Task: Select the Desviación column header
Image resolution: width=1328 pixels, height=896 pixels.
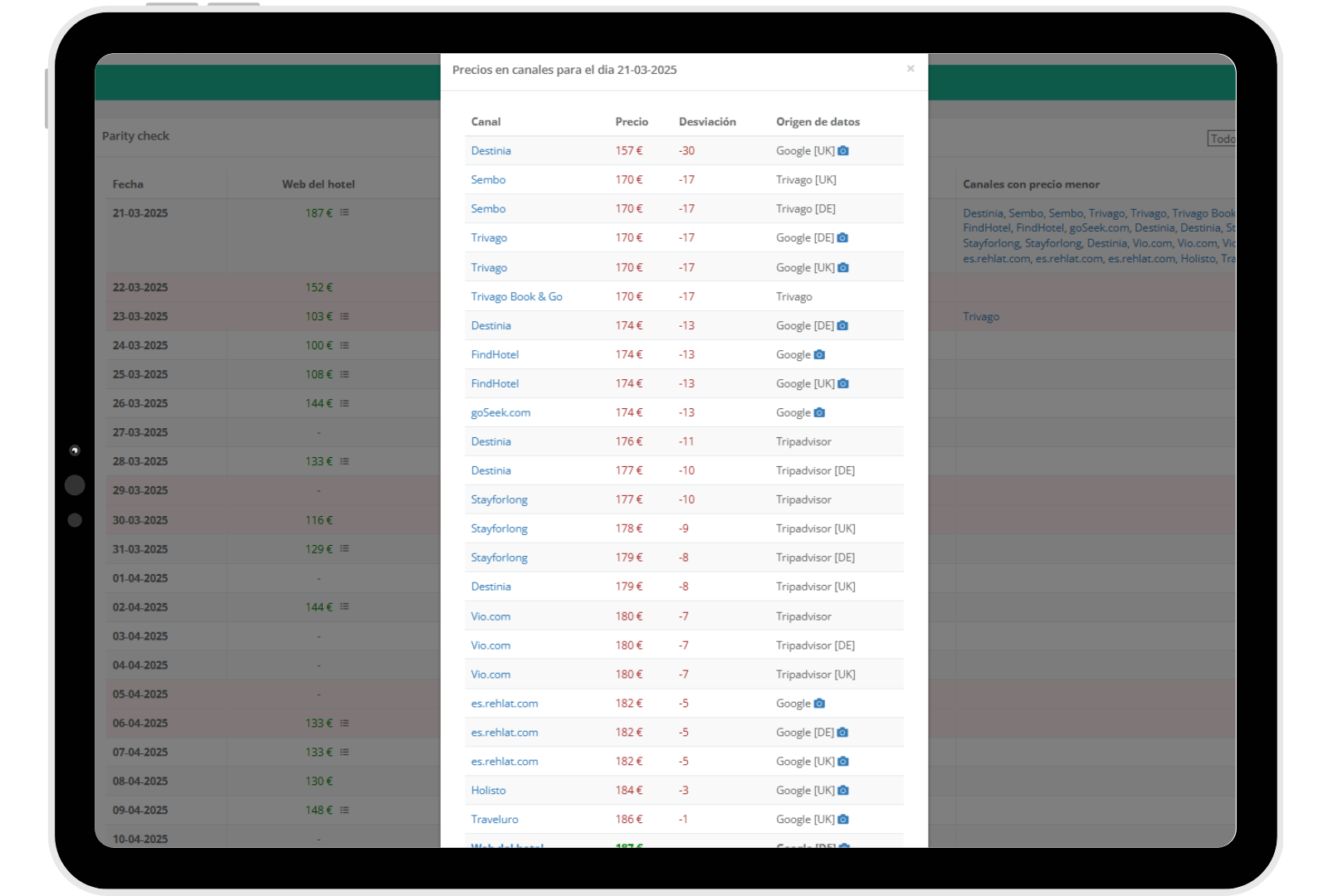Action: pos(707,122)
